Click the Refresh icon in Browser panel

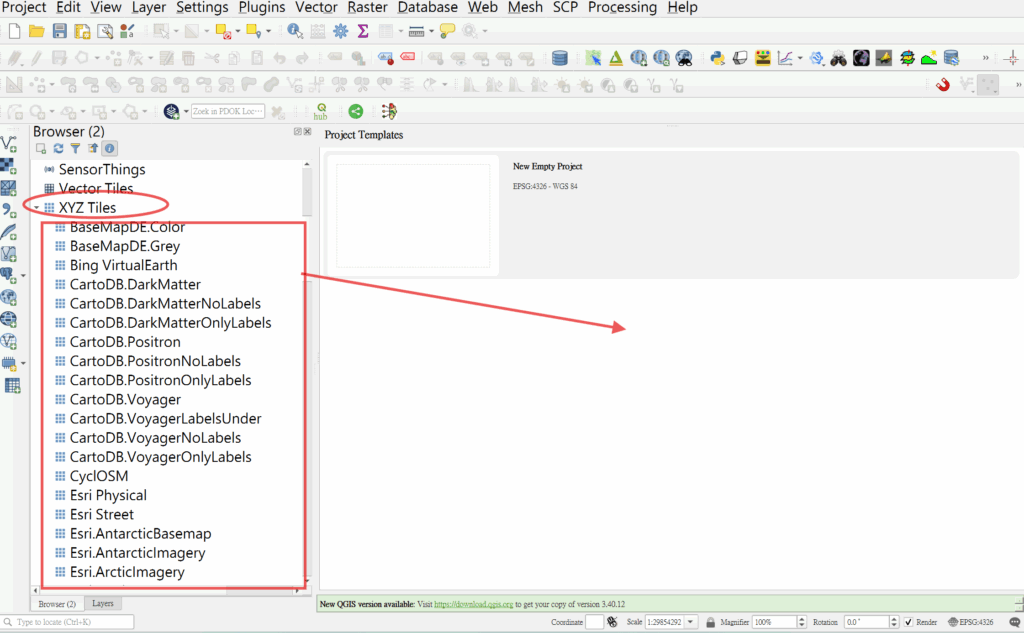[x=59, y=148]
